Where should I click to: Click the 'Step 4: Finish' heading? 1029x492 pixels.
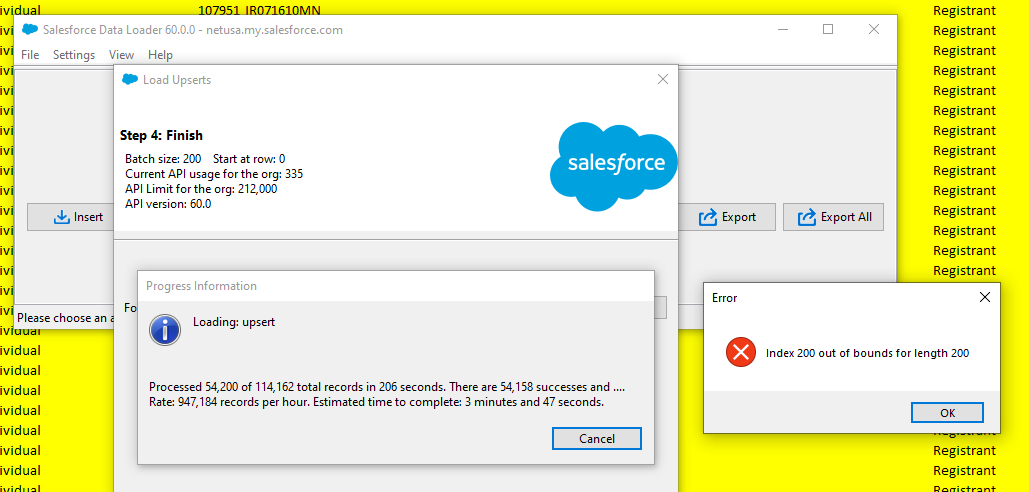(161, 136)
